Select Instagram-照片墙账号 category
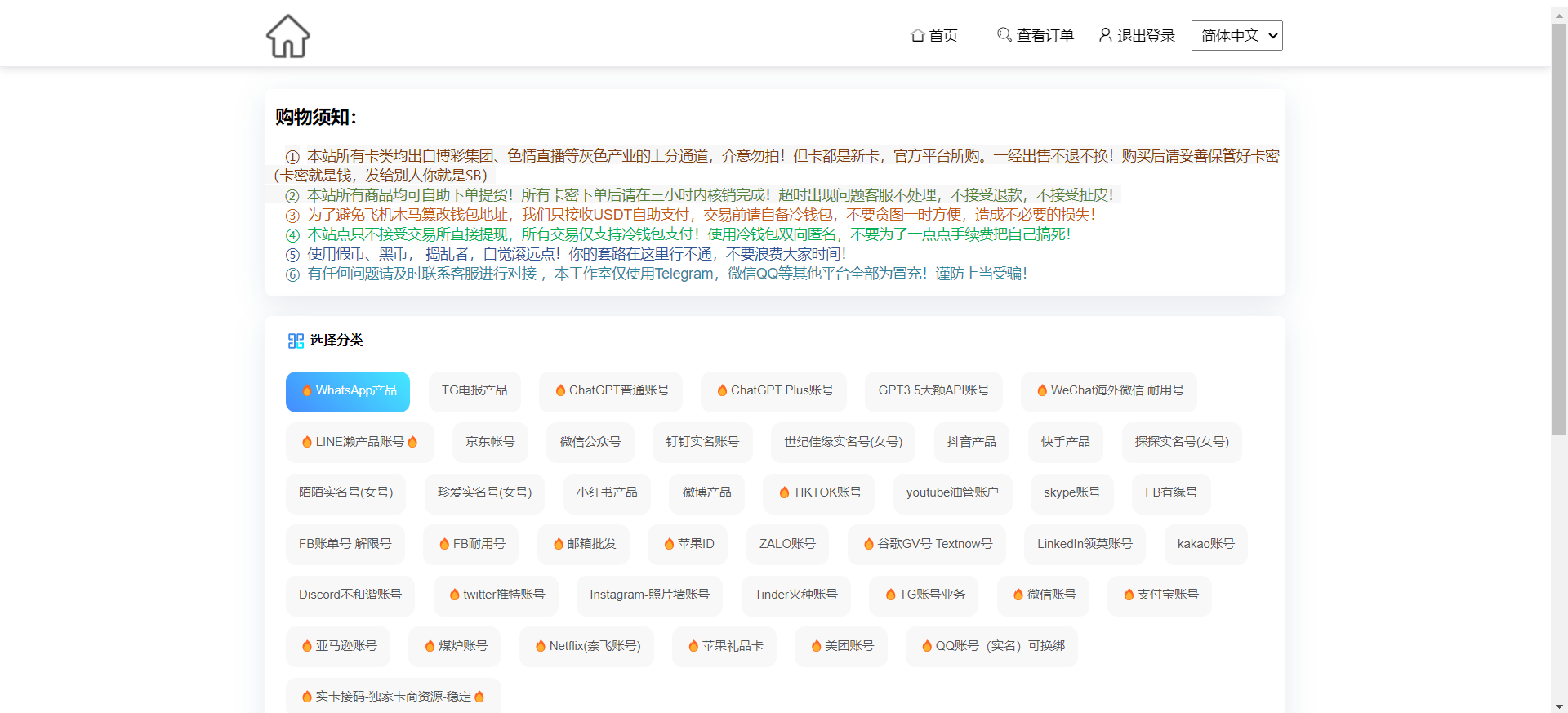Screen dimensions: 1568x713 click(650, 595)
